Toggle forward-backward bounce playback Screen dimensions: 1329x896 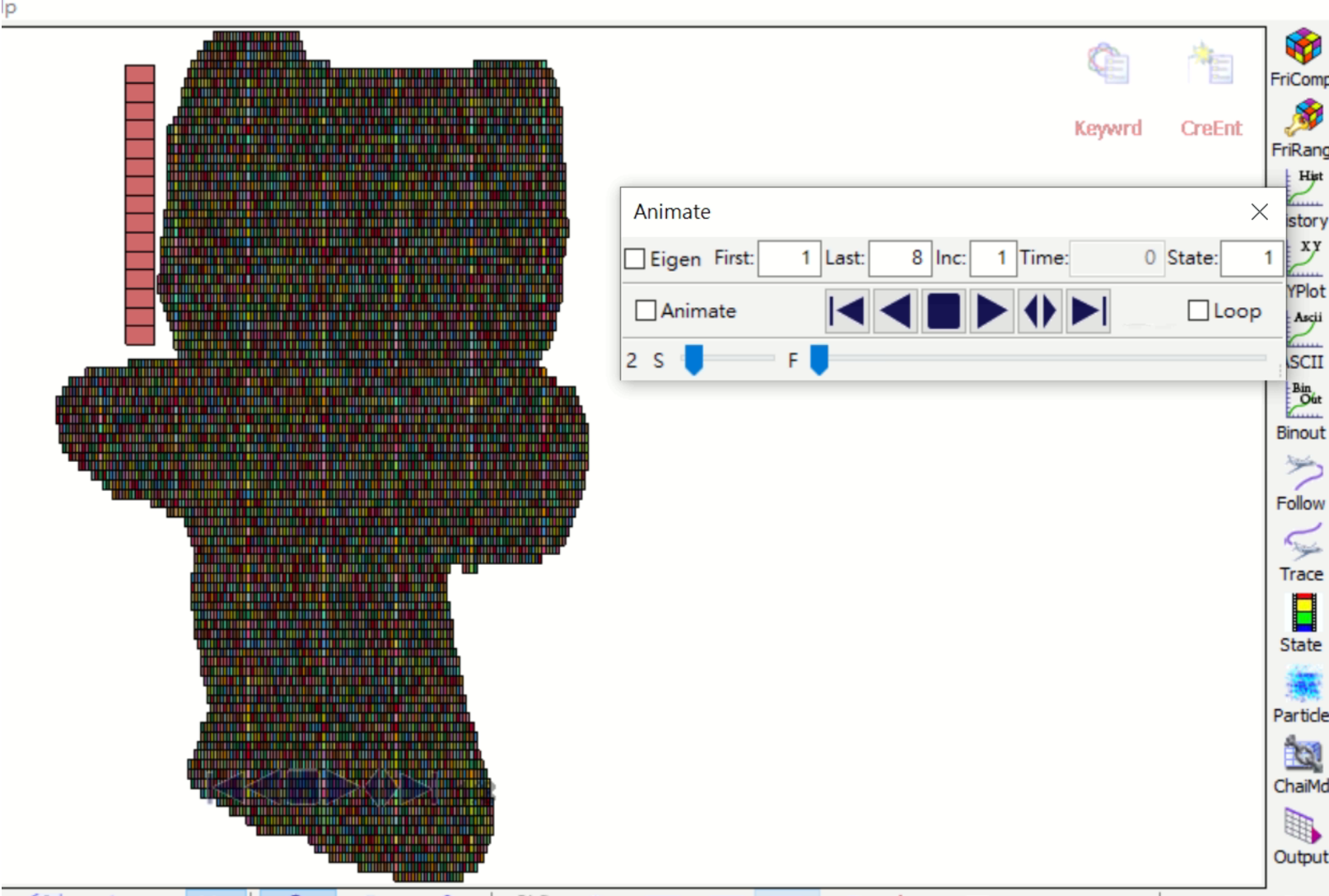[1040, 311]
